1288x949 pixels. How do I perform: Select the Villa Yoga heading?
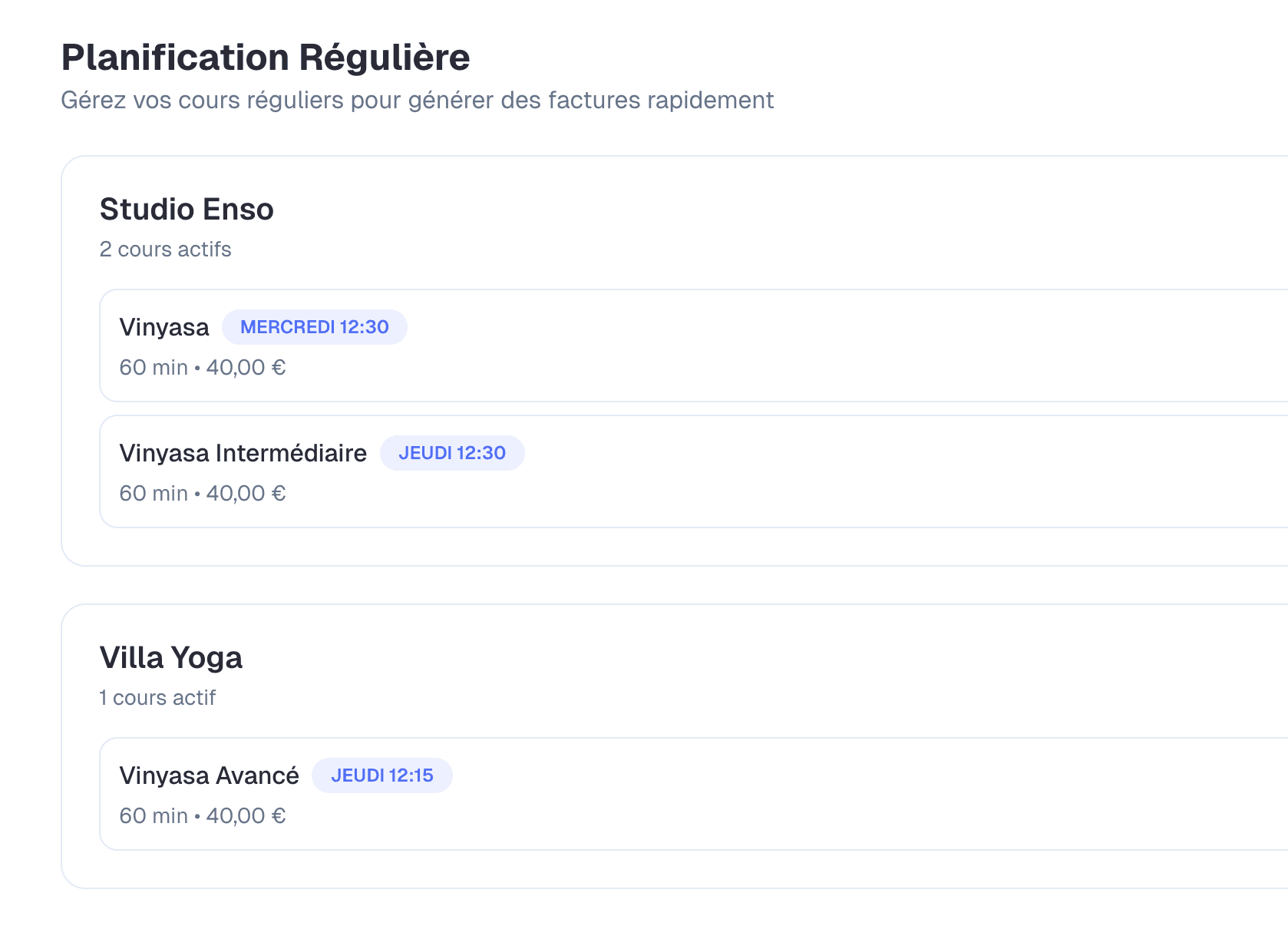pos(170,658)
